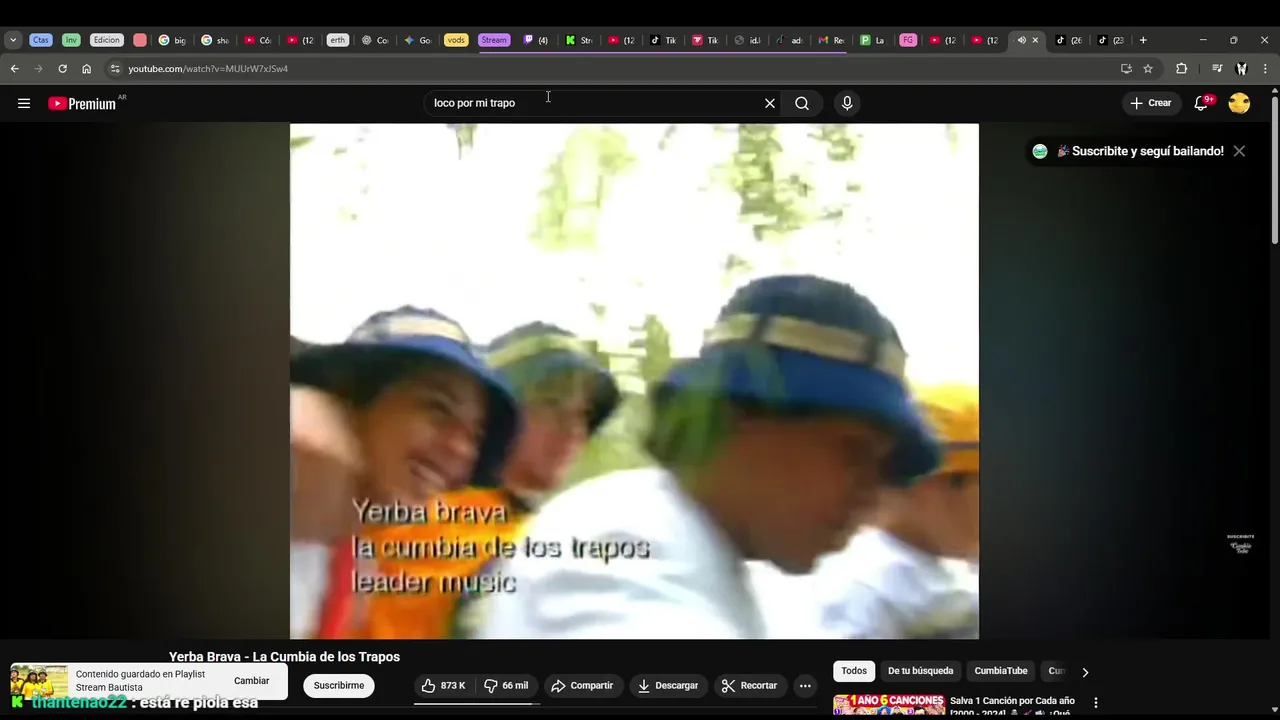Screen dimensions: 1280x720
Task: Subscribe using the Suscribirme button
Action: [339, 685]
